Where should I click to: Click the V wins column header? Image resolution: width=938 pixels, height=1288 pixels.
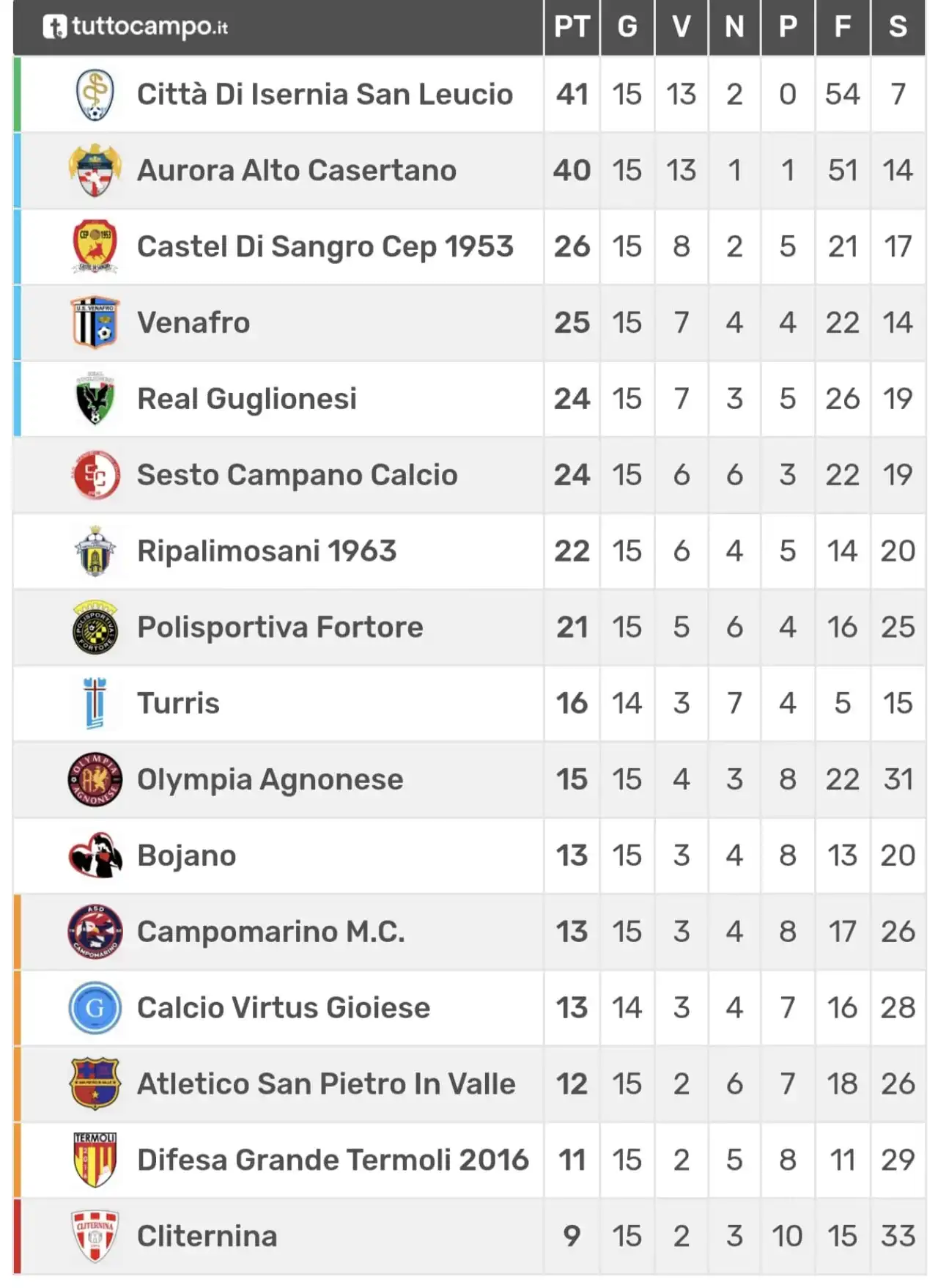tap(682, 27)
